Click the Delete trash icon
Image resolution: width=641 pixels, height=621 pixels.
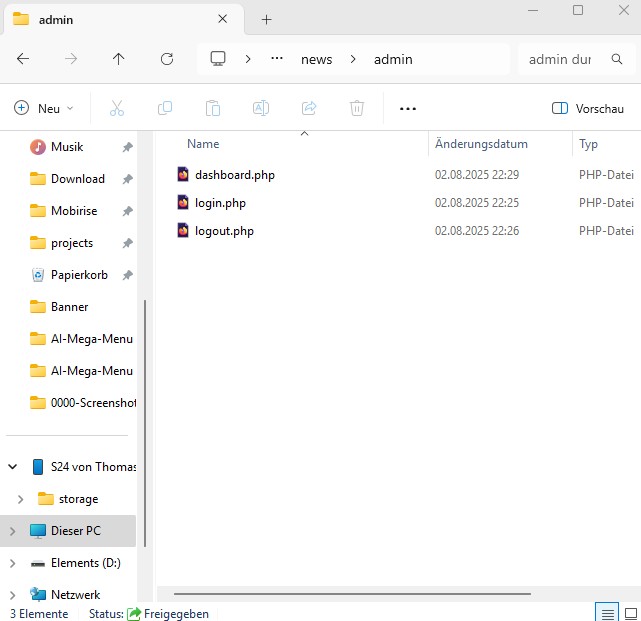pyautogui.click(x=357, y=108)
